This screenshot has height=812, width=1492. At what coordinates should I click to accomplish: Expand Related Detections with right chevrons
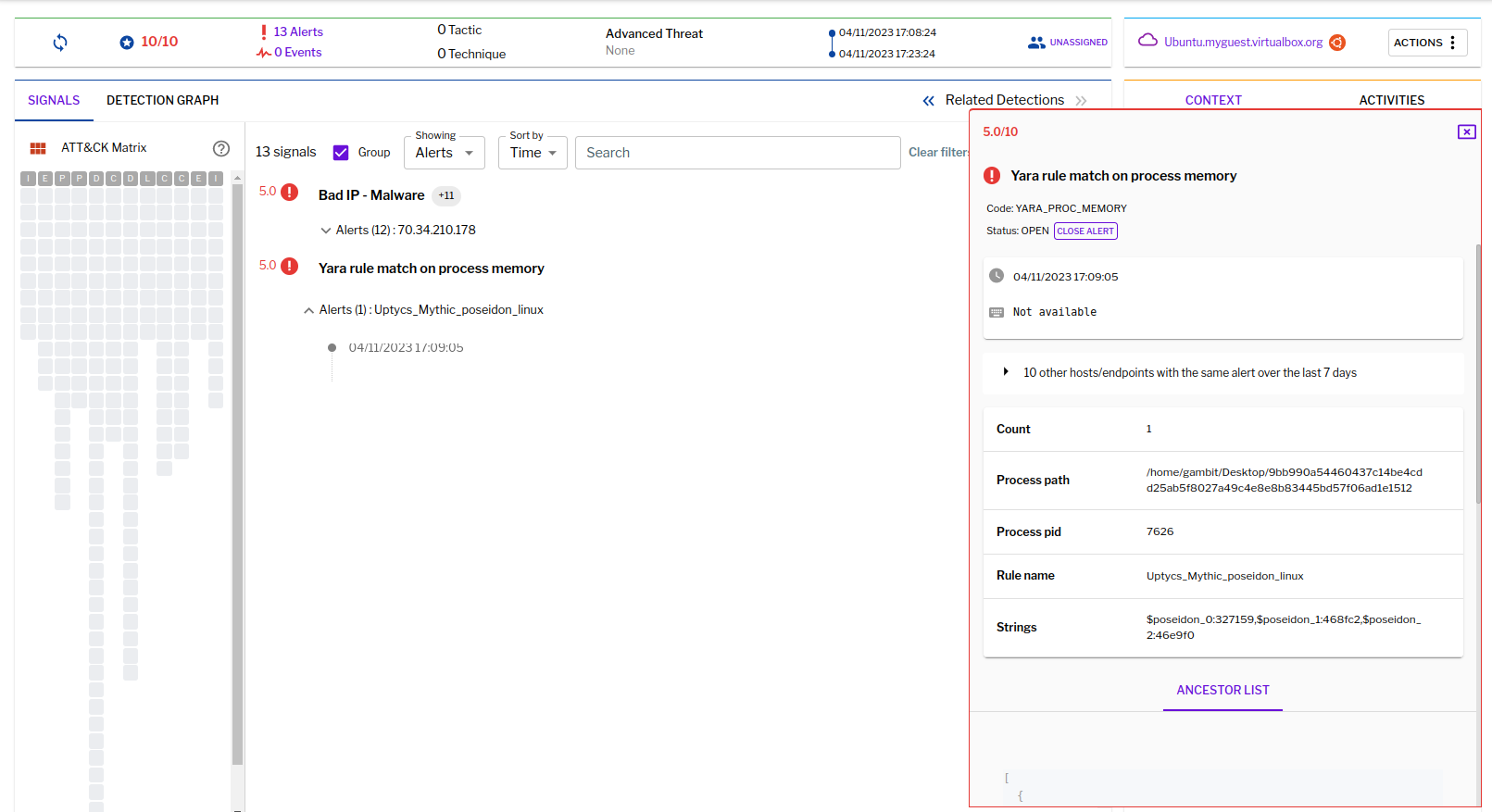pyautogui.click(x=1081, y=101)
